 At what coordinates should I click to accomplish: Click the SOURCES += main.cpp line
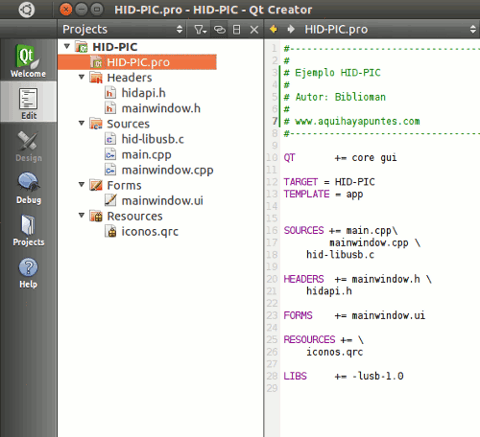[x=341, y=230]
